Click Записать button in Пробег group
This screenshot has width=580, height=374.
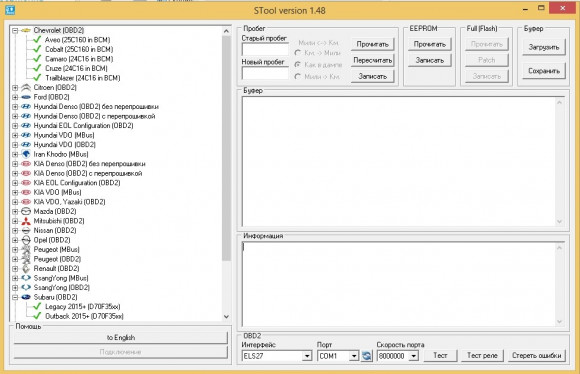point(372,77)
